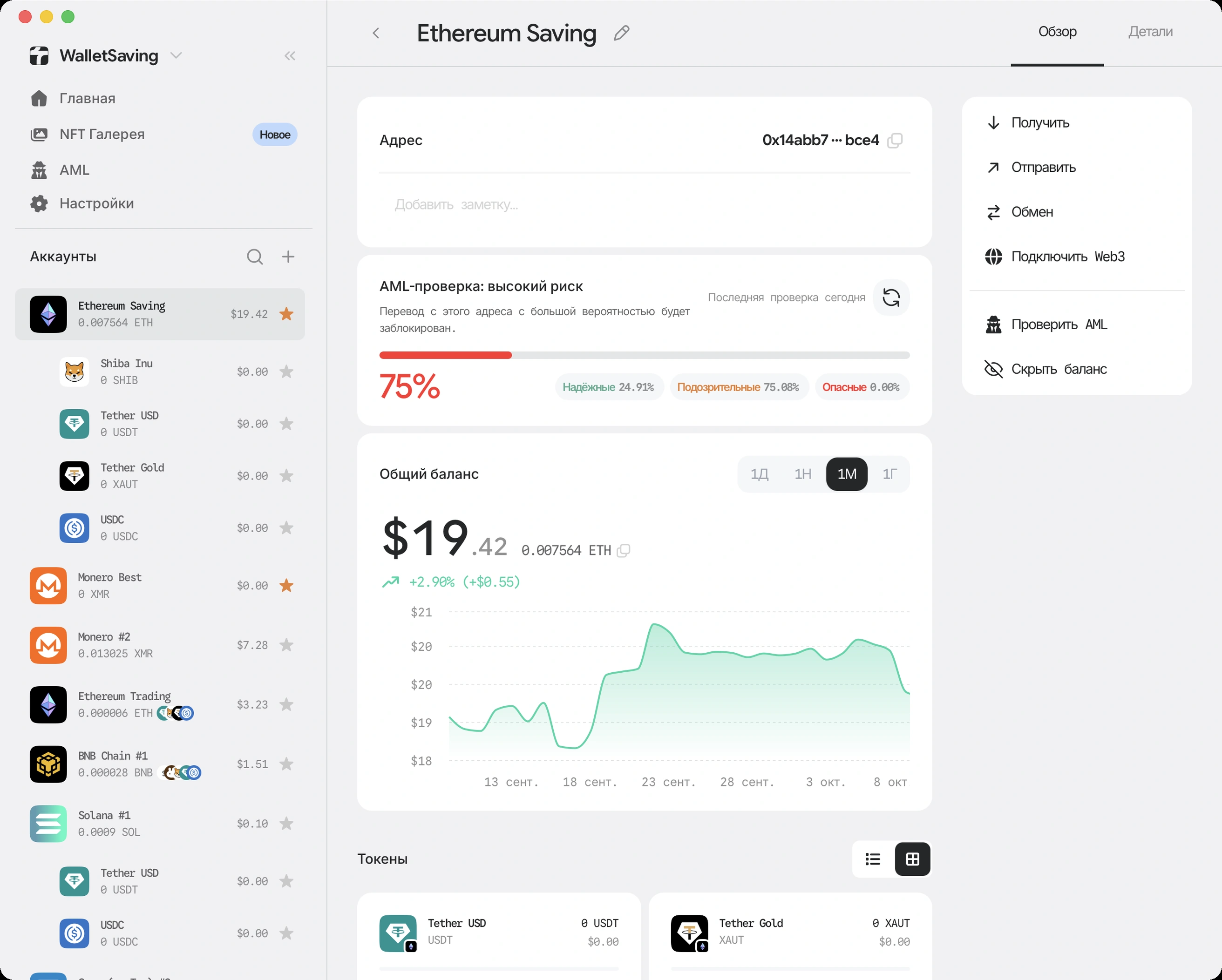Favorite the Solana #1 star
Screen dimensions: 1222x980
pos(286,823)
